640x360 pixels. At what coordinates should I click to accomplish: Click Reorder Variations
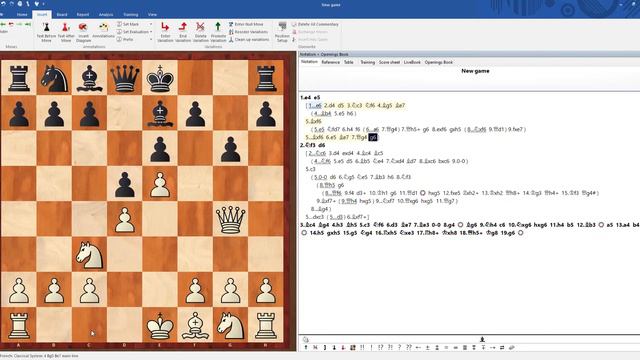click(x=248, y=32)
